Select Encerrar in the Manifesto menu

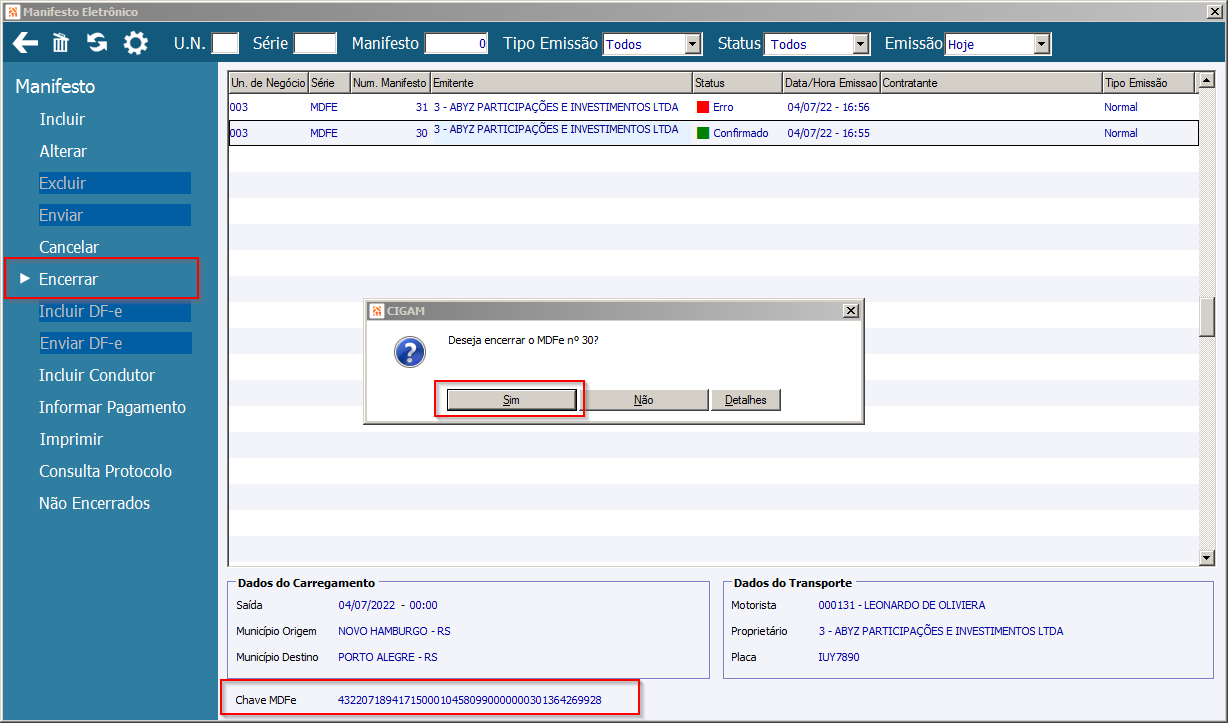69,279
